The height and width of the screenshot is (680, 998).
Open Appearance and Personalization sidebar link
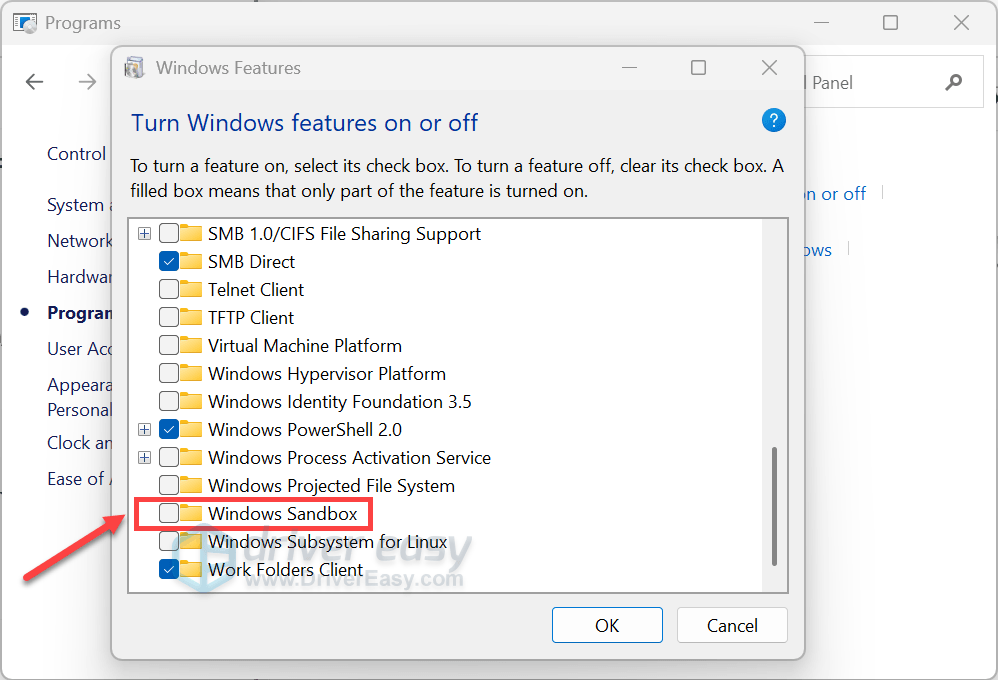pyautogui.click(x=79, y=397)
